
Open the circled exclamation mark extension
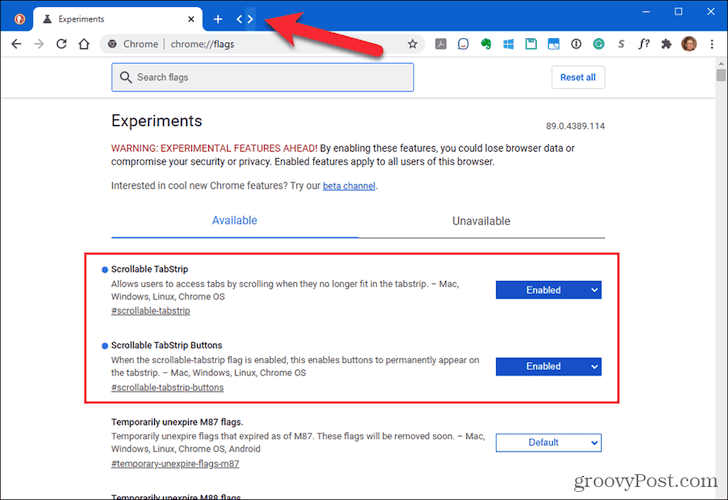point(576,44)
